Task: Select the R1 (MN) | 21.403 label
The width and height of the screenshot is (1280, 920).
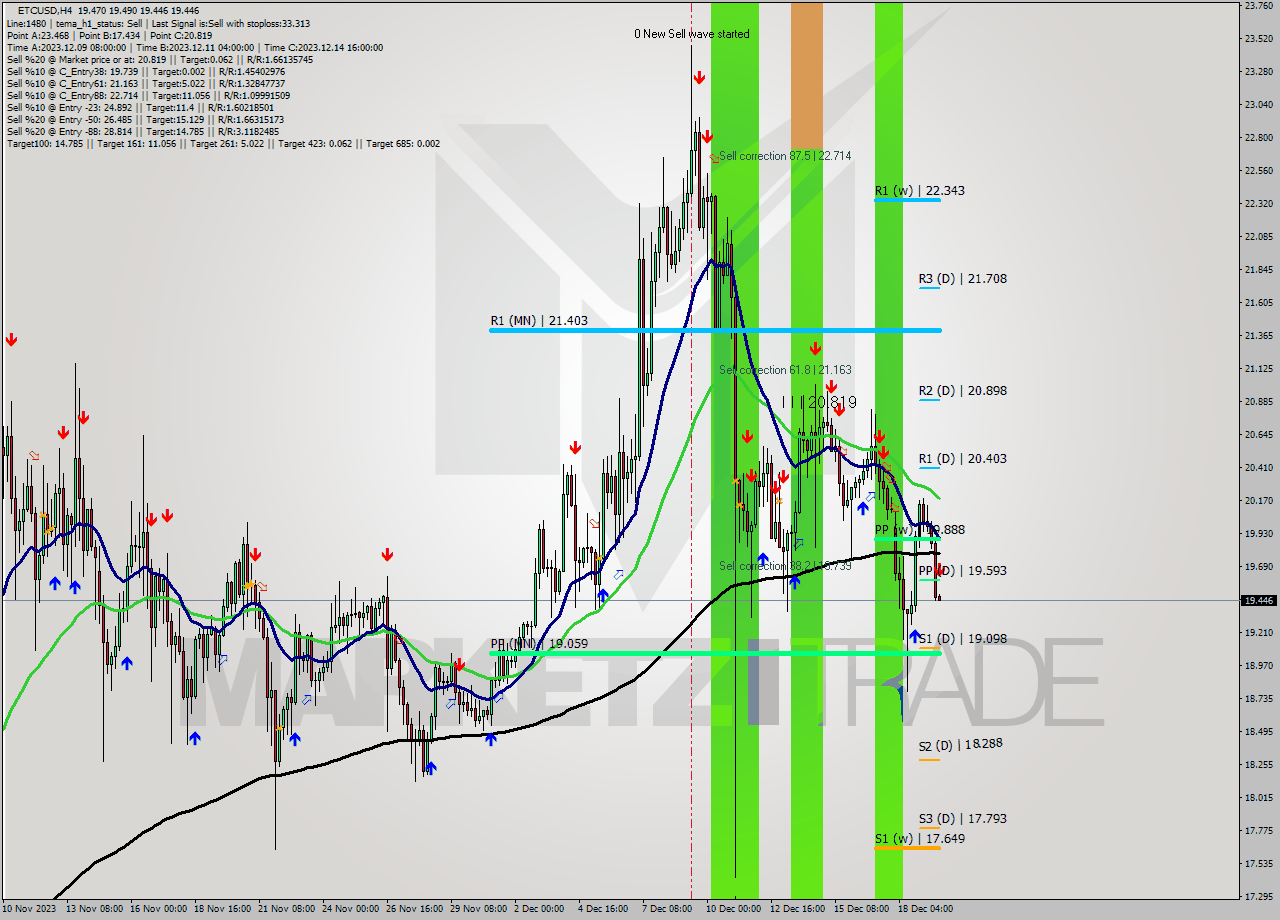Action: coord(538,321)
